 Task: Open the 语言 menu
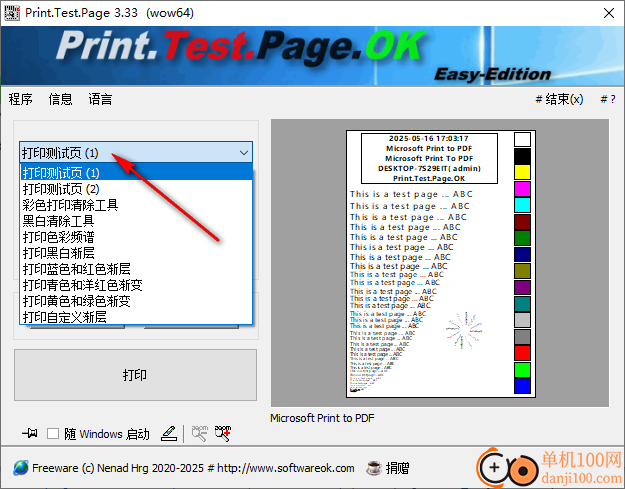coord(100,99)
